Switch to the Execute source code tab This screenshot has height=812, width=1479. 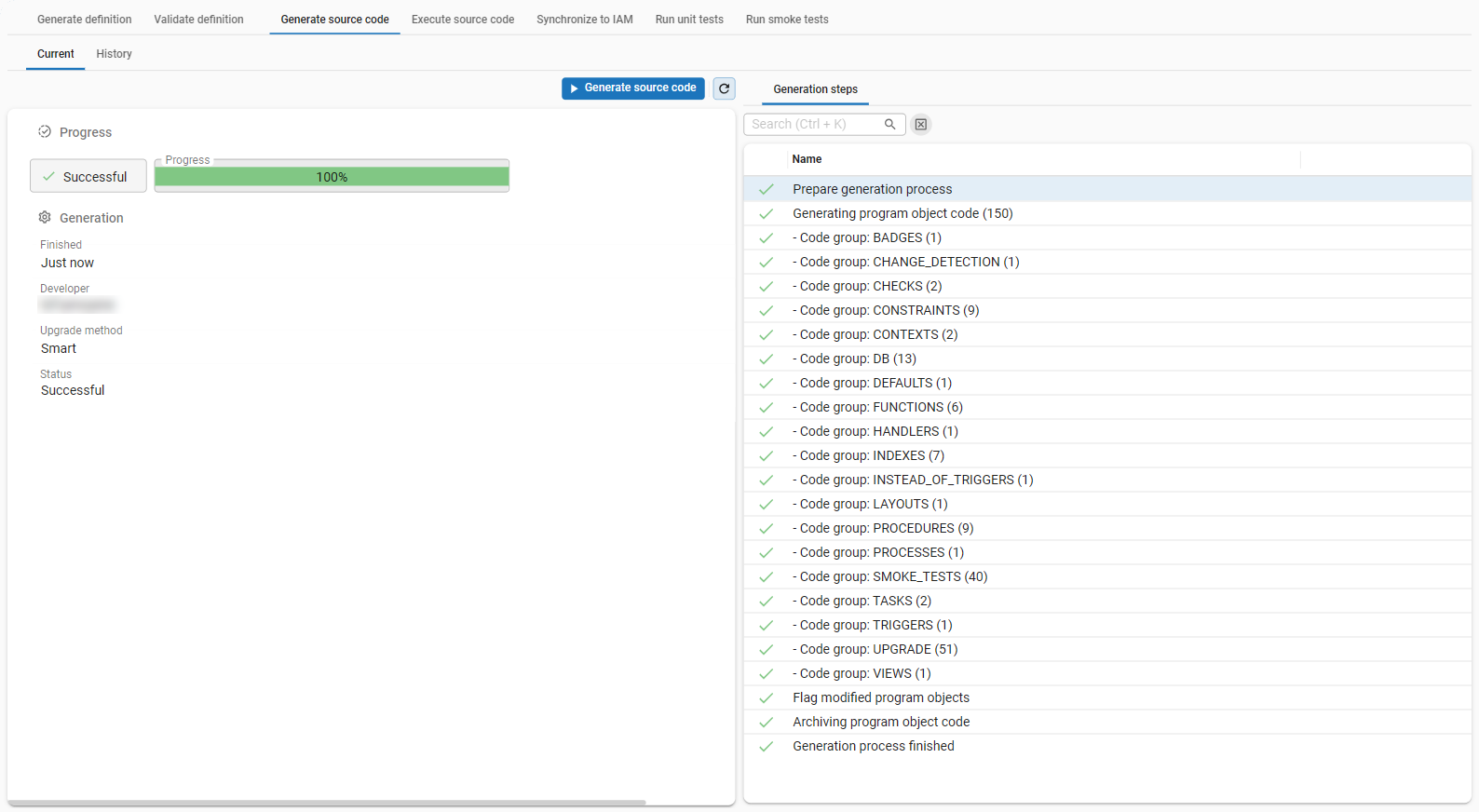463,20
